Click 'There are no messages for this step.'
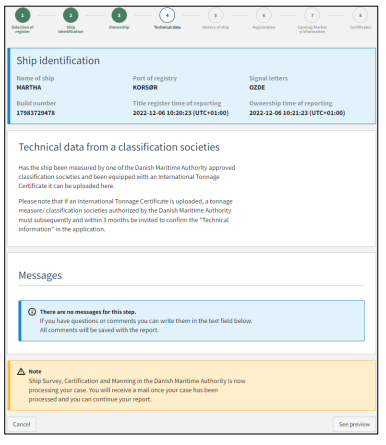 (88, 312)
